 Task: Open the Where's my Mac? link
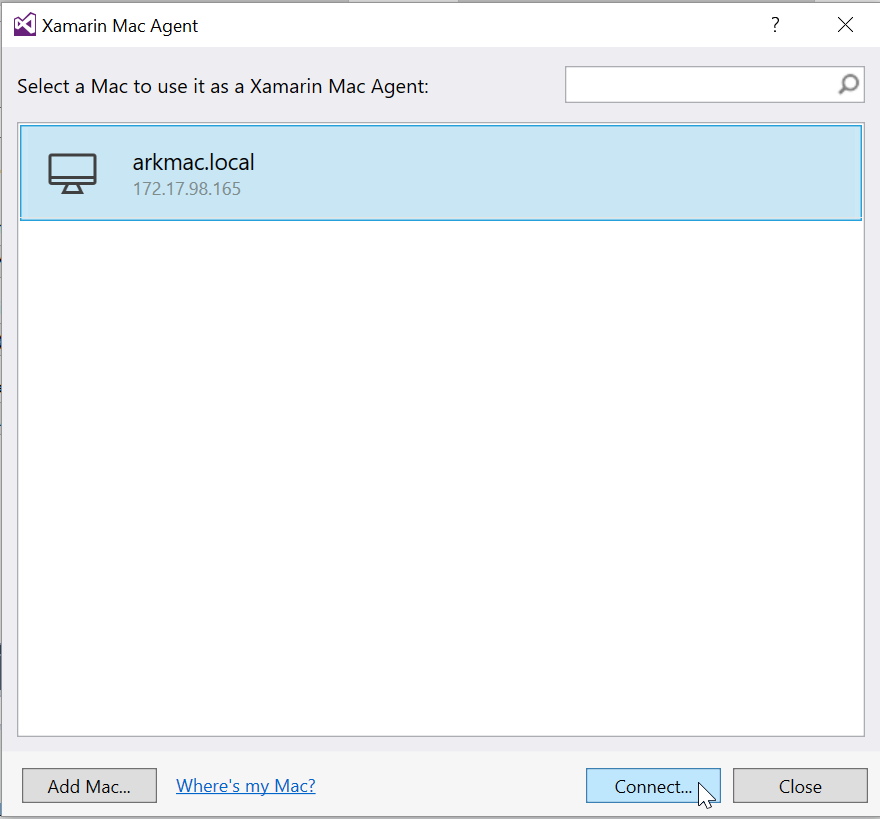(x=246, y=785)
